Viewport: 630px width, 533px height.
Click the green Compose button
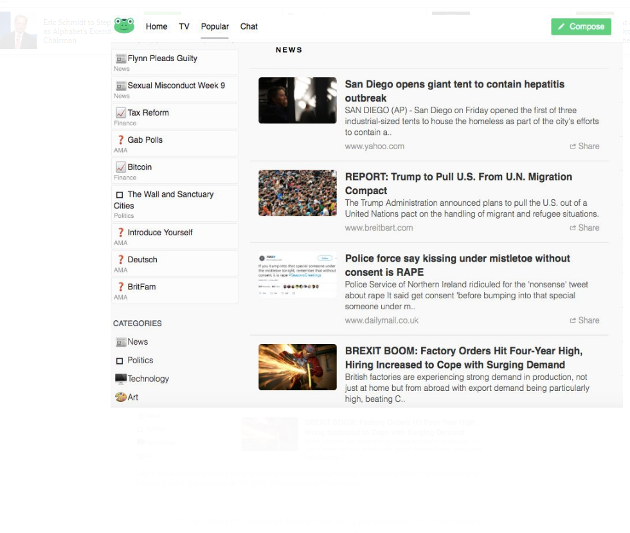point(581,27)
